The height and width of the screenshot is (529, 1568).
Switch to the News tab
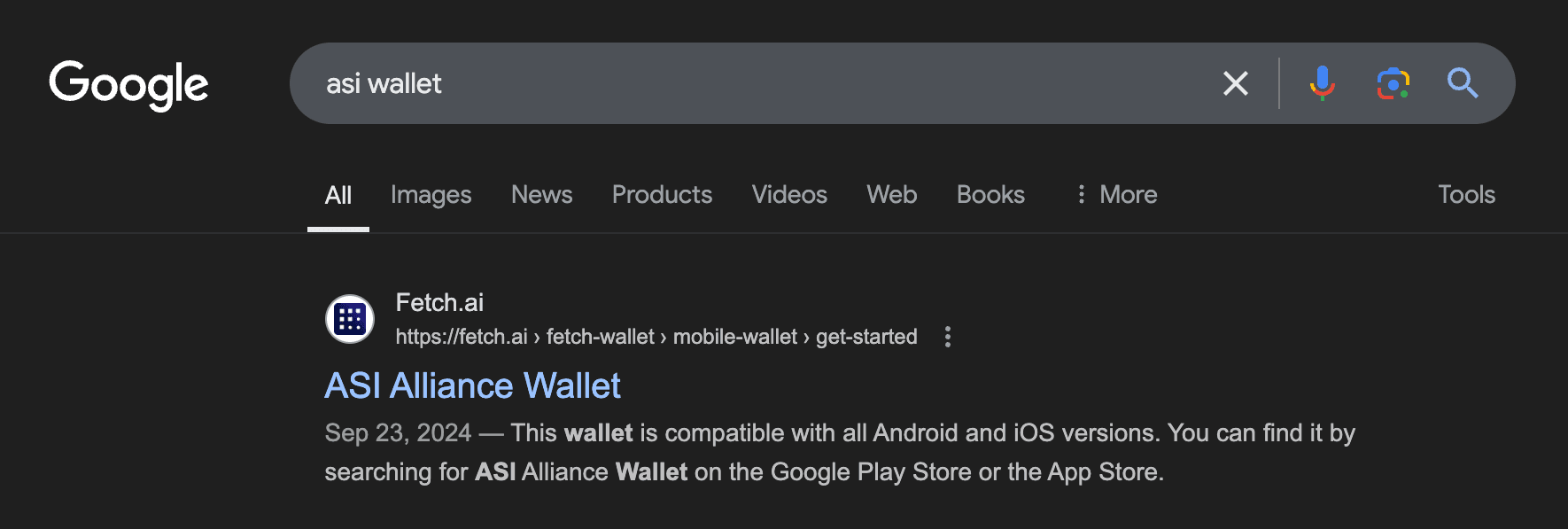click(541, 195)
